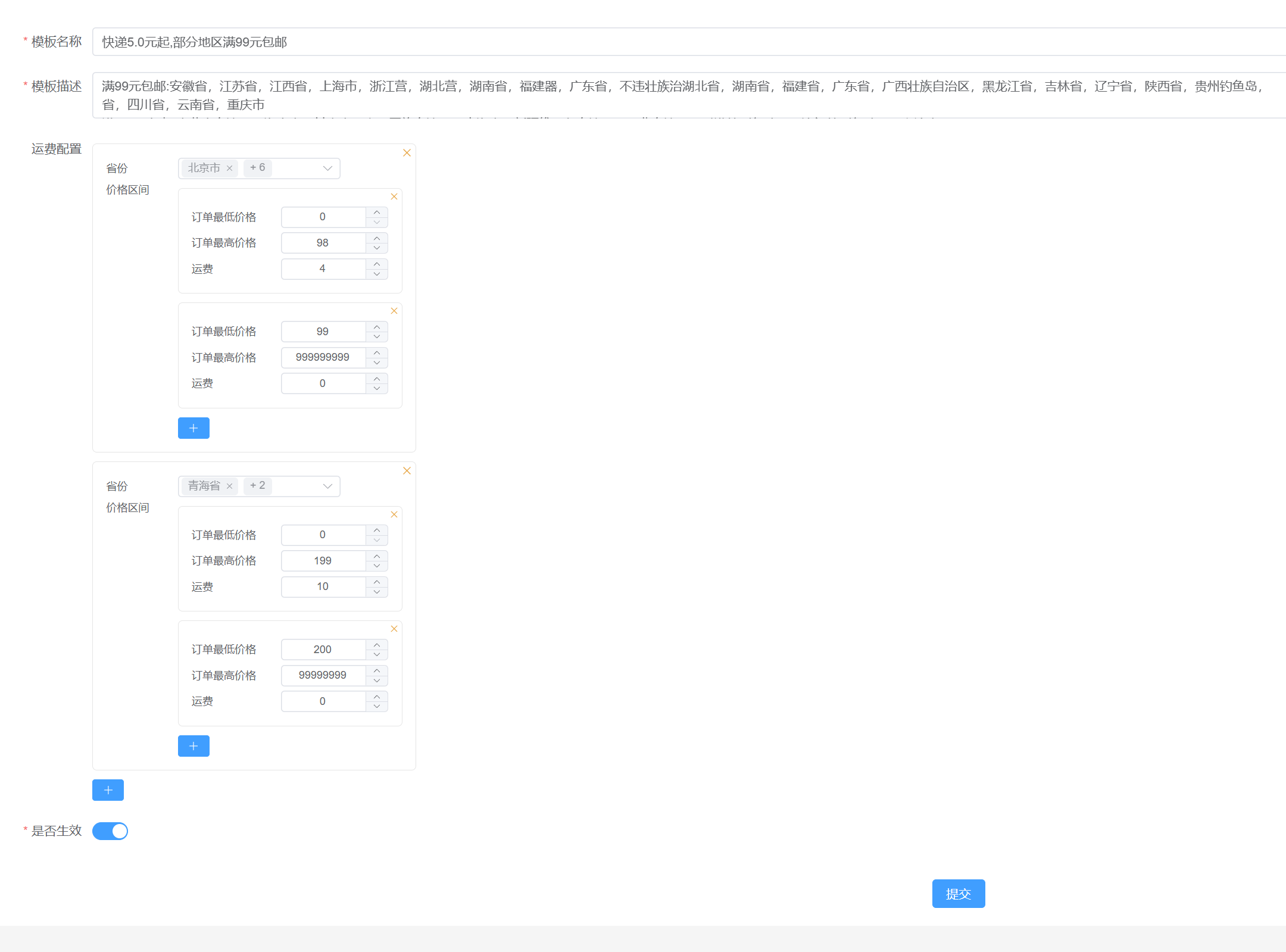Remove the 0–98 price range block
Viewport: 1286px width, 952px height.
394,196
